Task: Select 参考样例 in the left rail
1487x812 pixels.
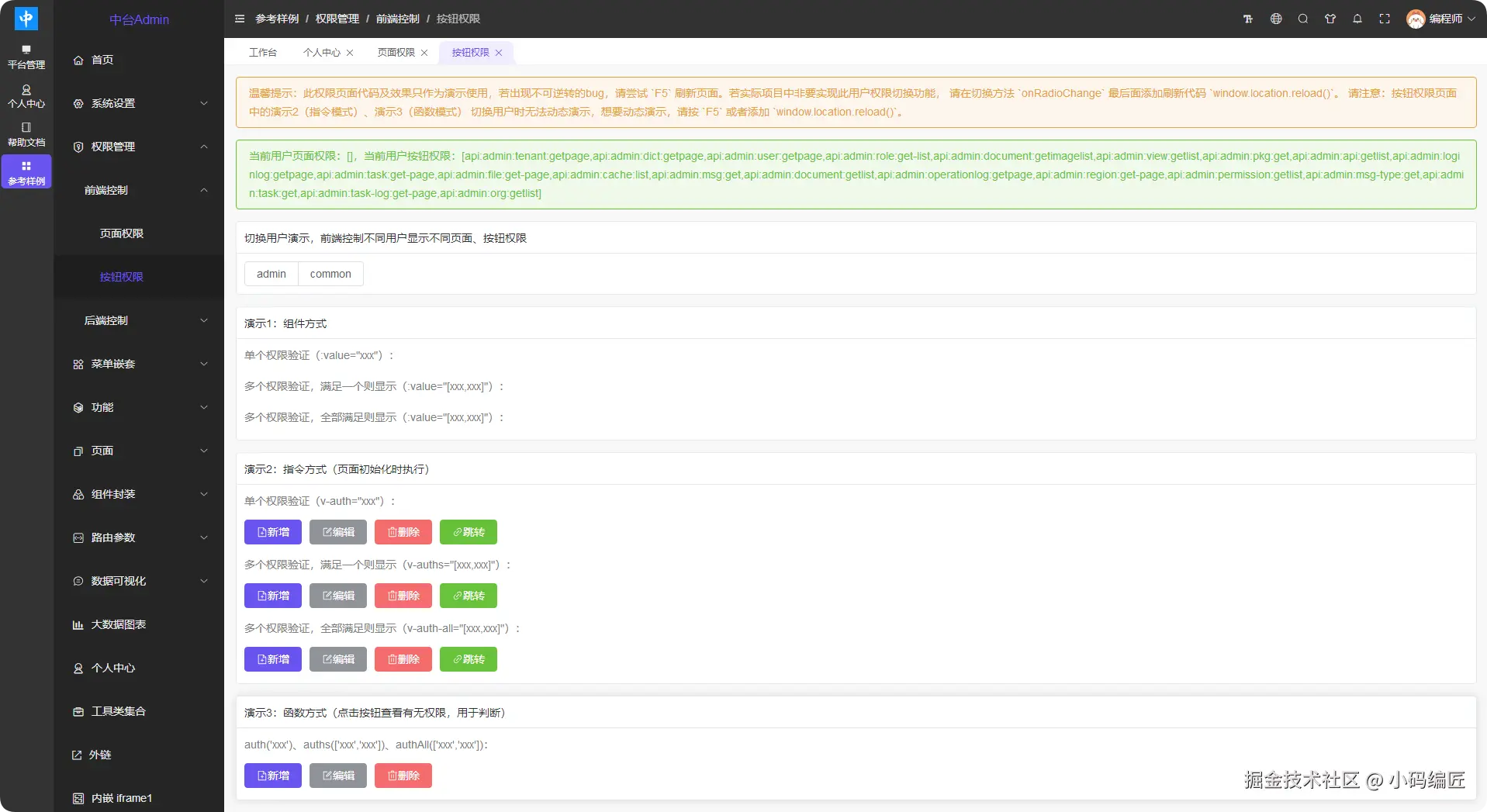Action: 26,173
